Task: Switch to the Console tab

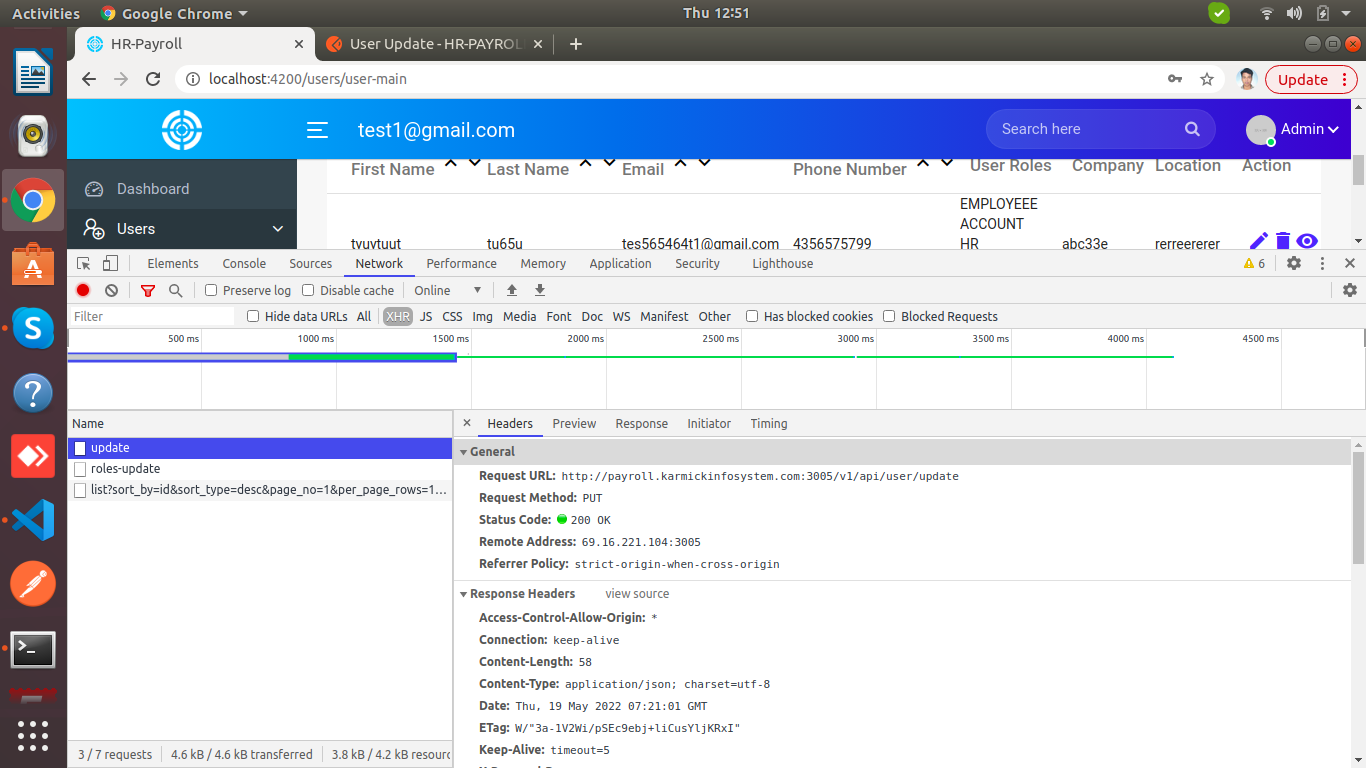Action: pos(244,263)
